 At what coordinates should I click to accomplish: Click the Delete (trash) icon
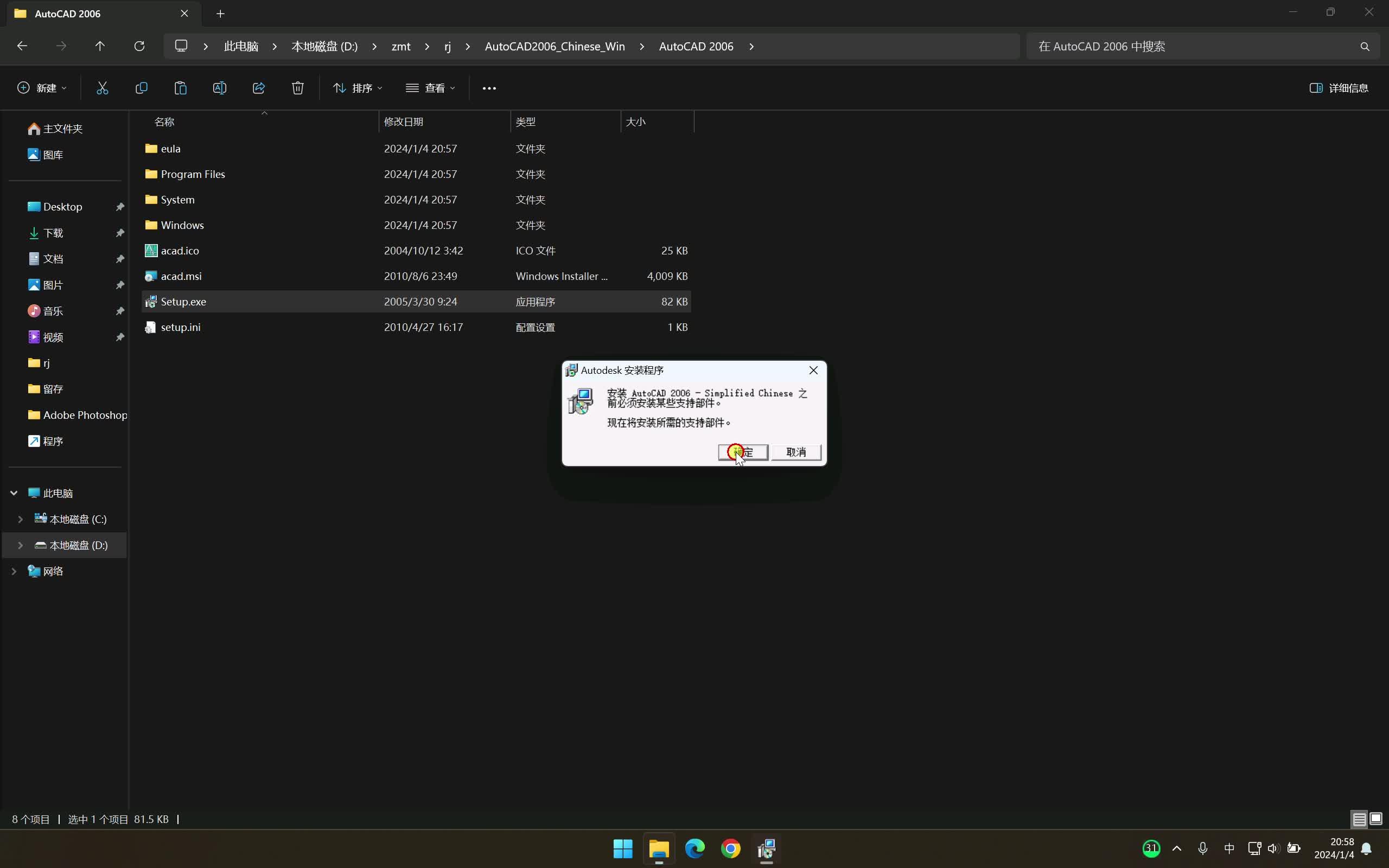(x=297, y=87)
